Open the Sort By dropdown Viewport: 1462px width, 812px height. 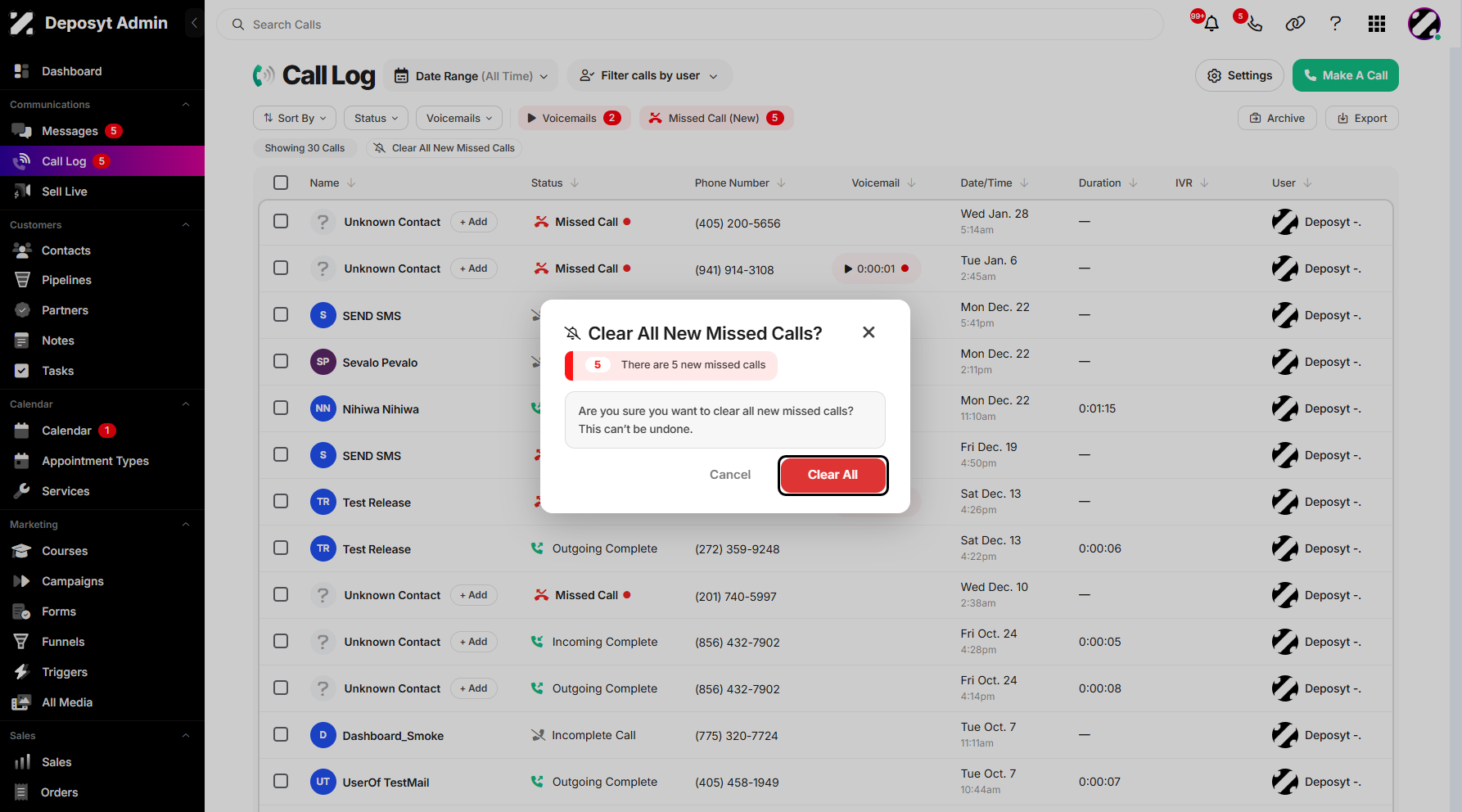tap(295, 118)
